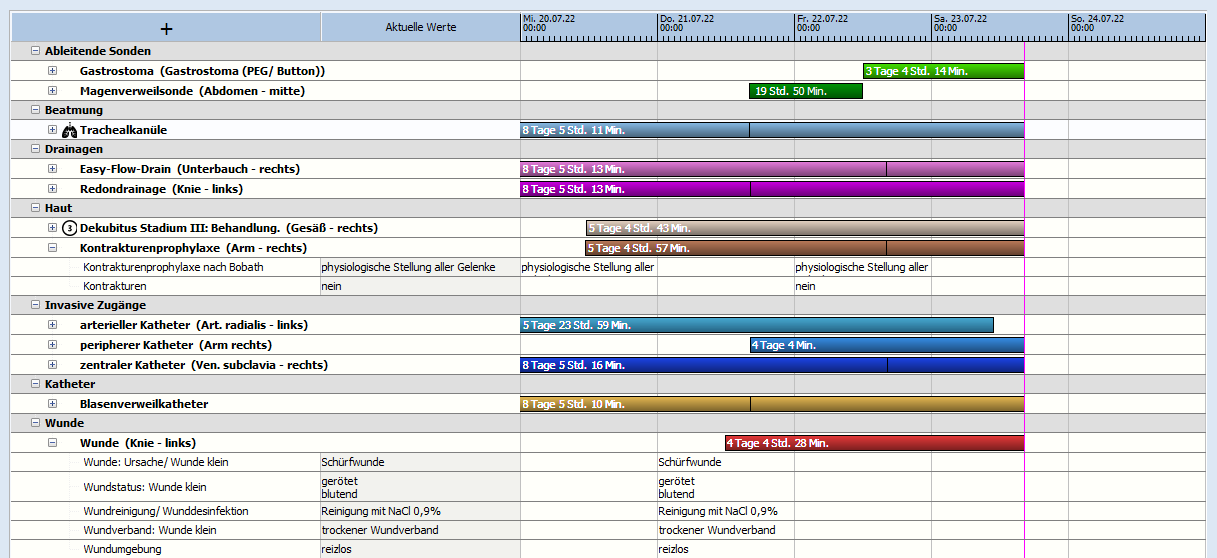Select the Redondrainage tree item

161,189
